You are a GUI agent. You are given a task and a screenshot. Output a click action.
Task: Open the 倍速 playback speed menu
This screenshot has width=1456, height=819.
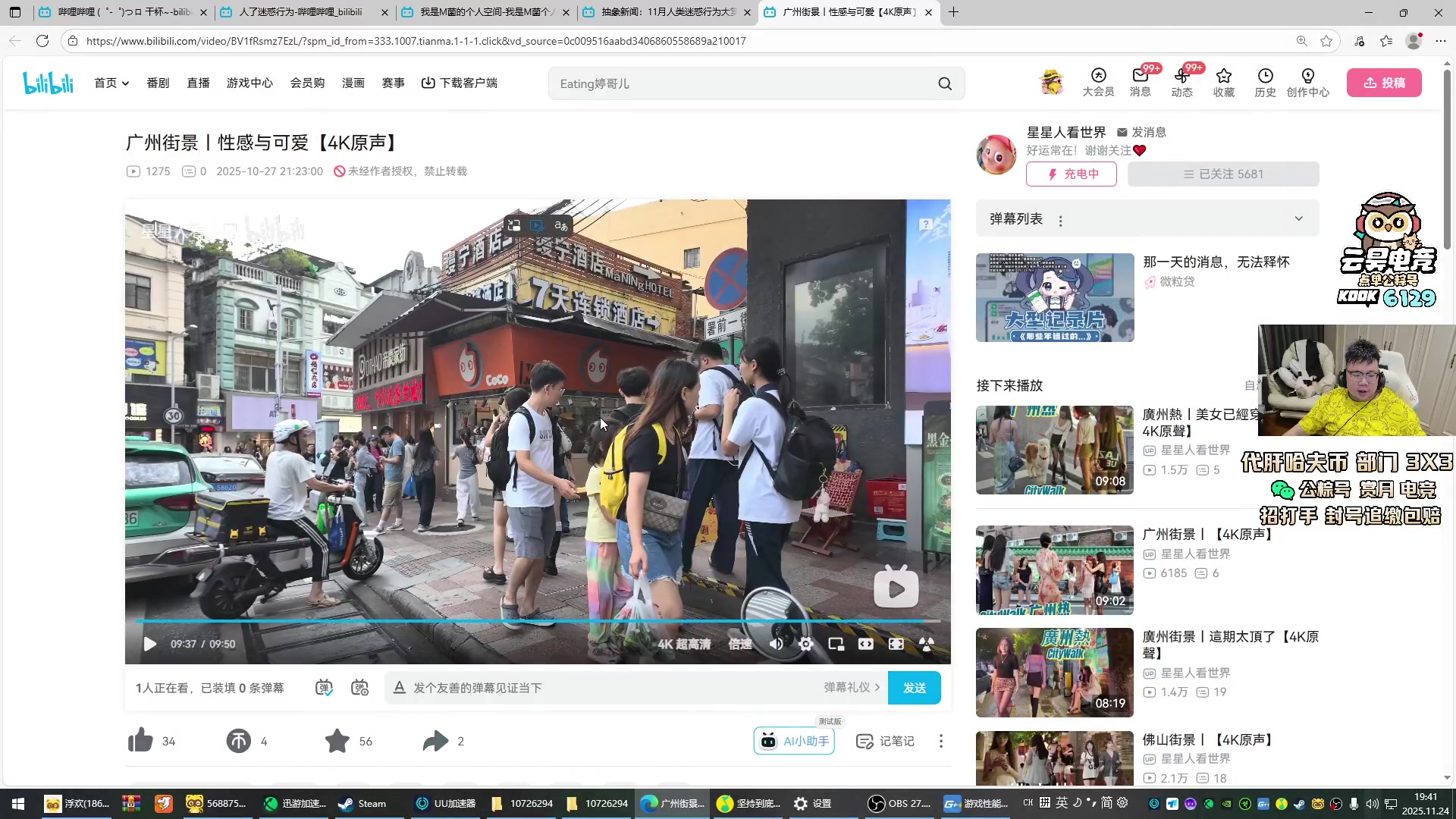[x=739, y=644]
